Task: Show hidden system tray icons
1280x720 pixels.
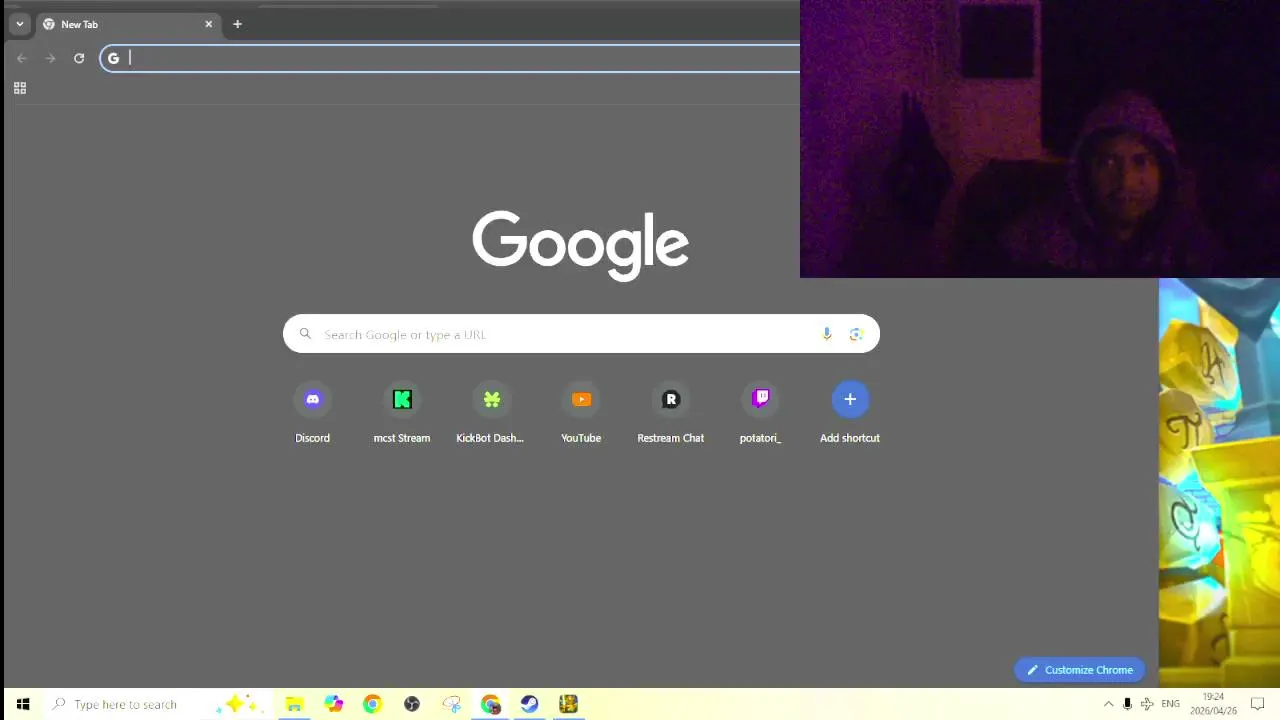Action: (x=1108, y=704)
